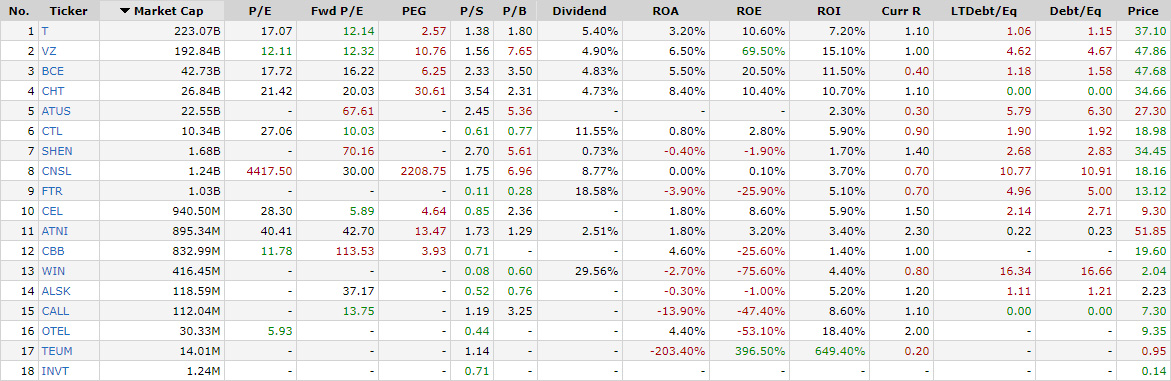Sort by the Price column header
Screen dimensions: 1171x381
click(x=1144, y=11)
